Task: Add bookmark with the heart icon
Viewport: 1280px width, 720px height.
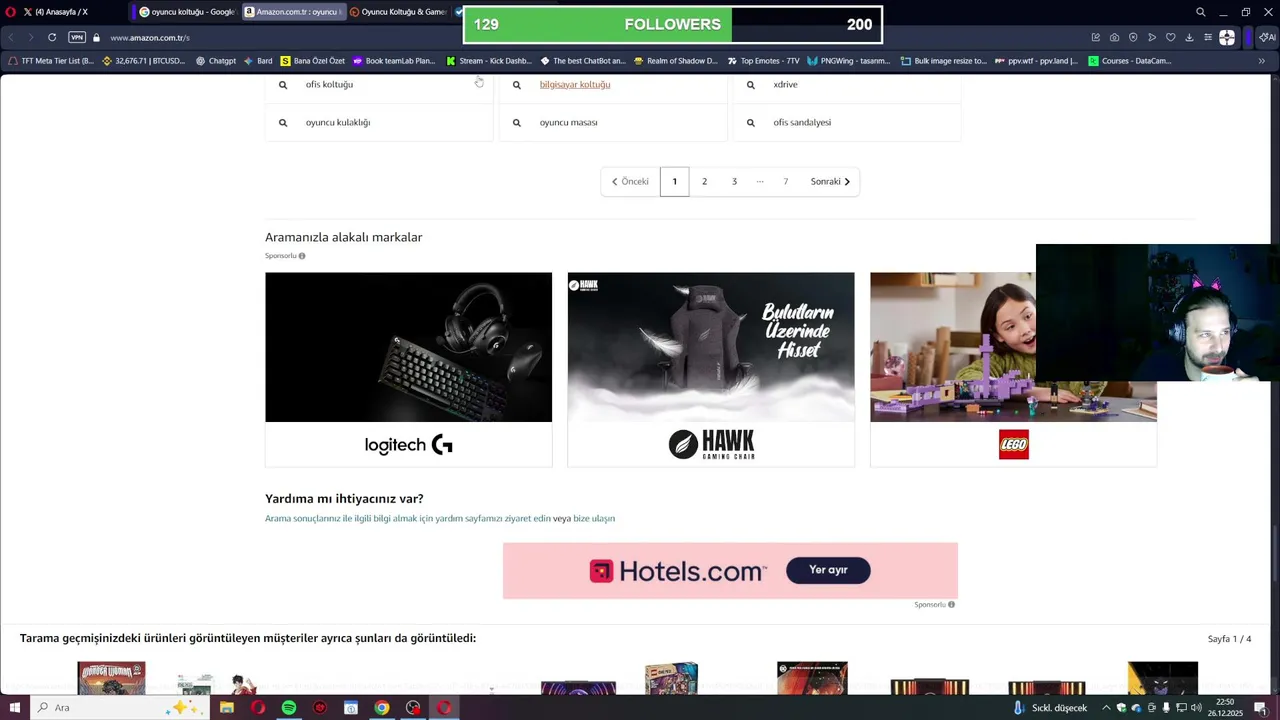Action: [x=1171, y=38]
